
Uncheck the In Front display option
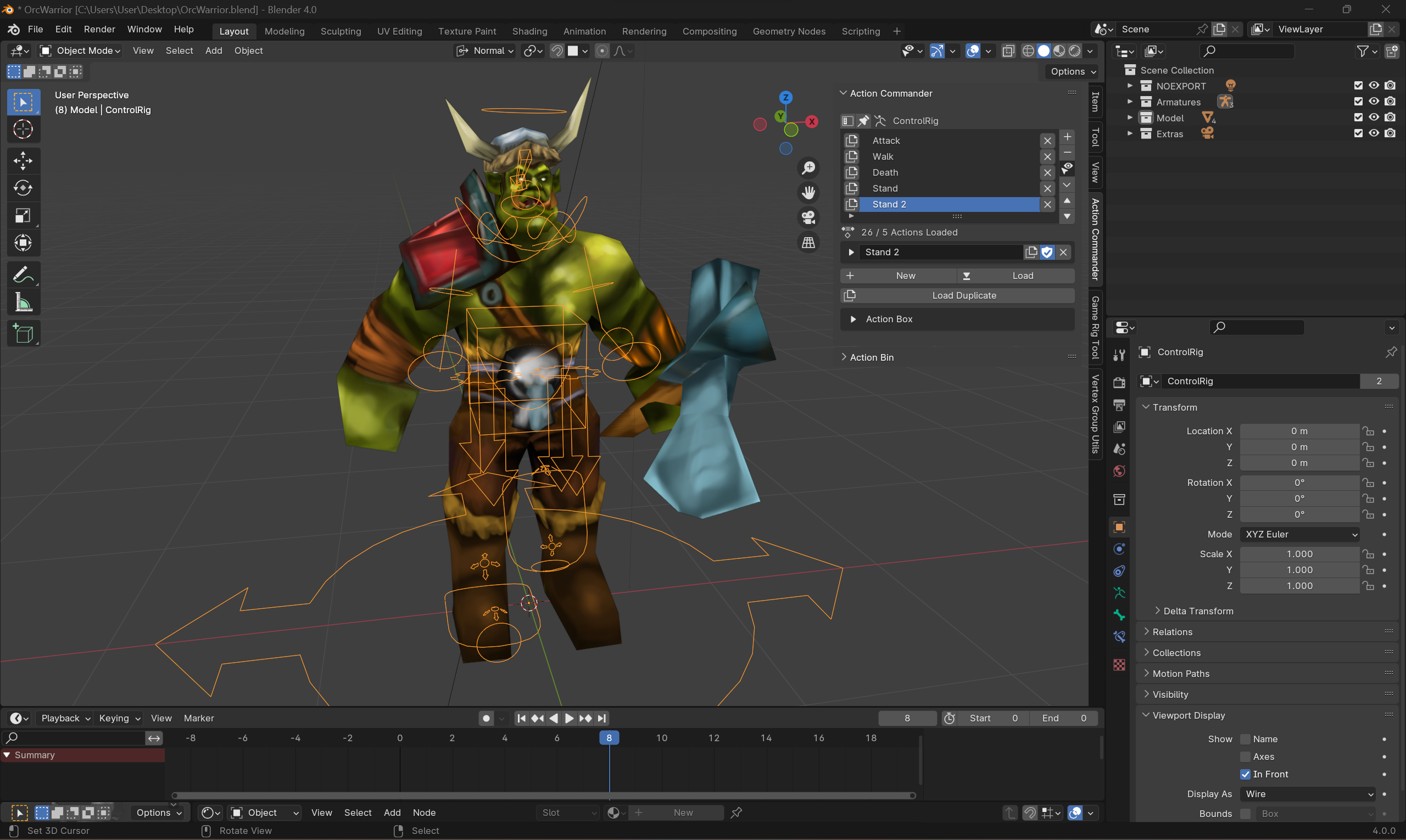pyautogui.click(x=1246, y=774)
